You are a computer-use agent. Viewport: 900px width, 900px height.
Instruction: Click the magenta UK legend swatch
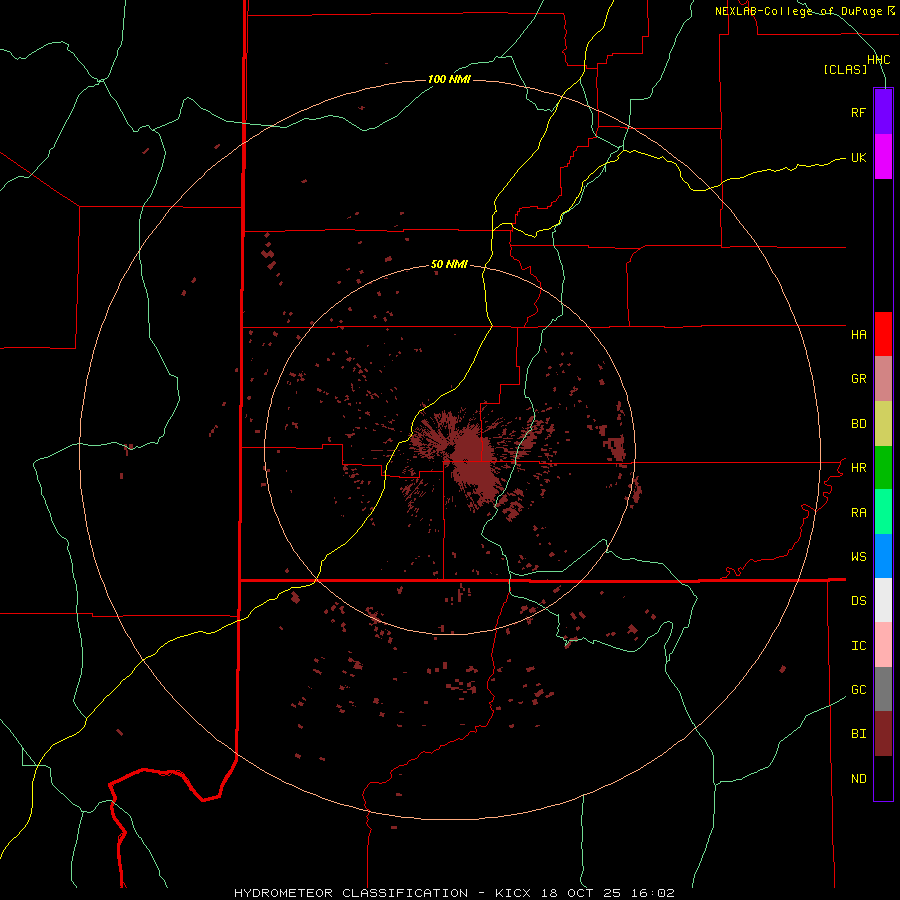883,157
